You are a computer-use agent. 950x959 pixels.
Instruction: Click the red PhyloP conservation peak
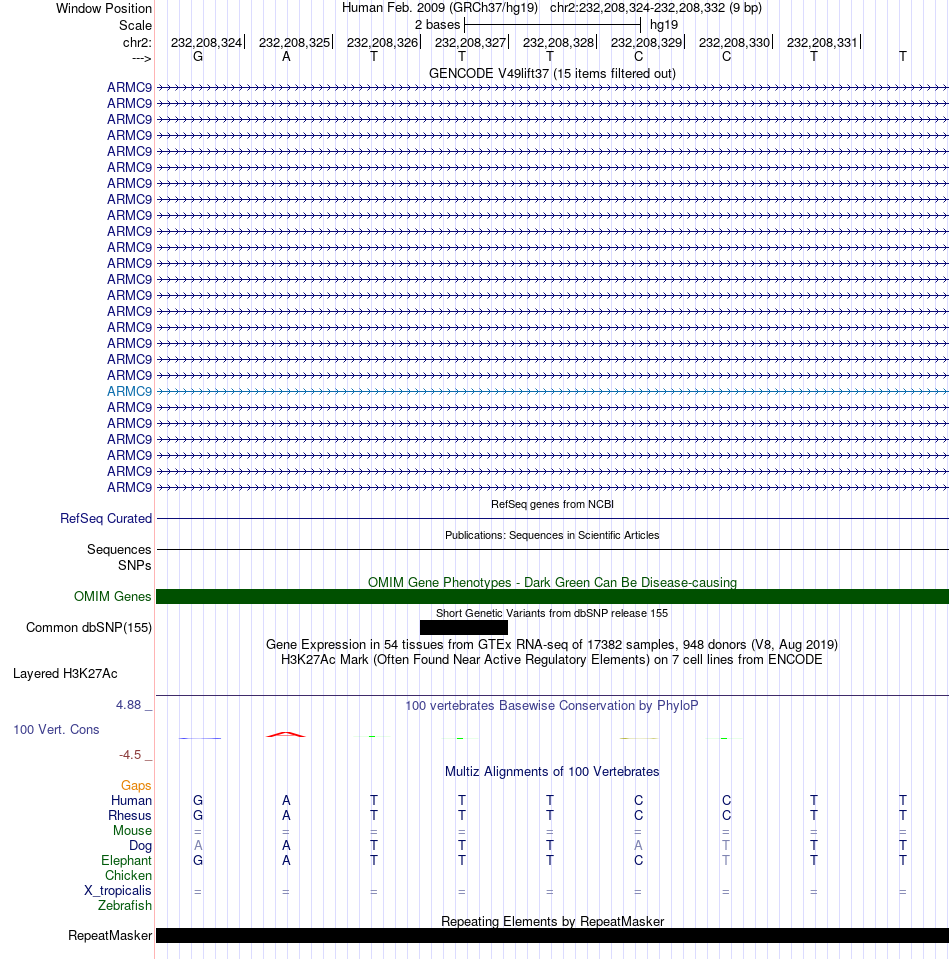(286, 735)
